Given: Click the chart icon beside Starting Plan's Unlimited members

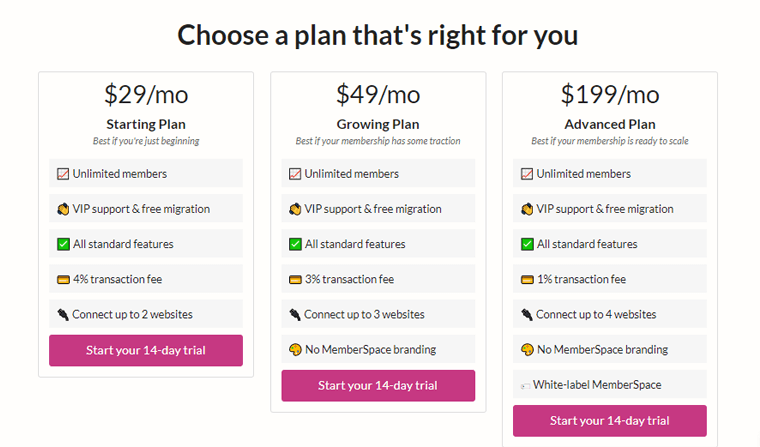Looking at the screenshot, I should click(x=63, y=174).
